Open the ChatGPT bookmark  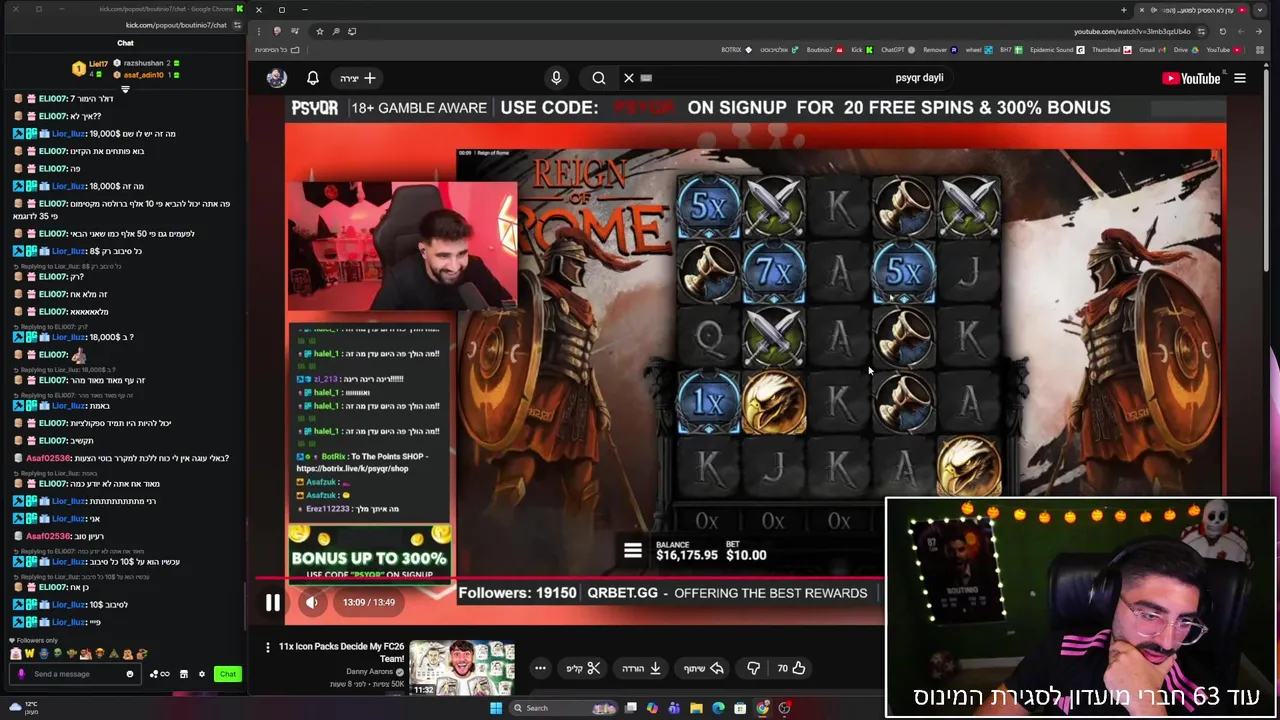click(x=898, y=50)
